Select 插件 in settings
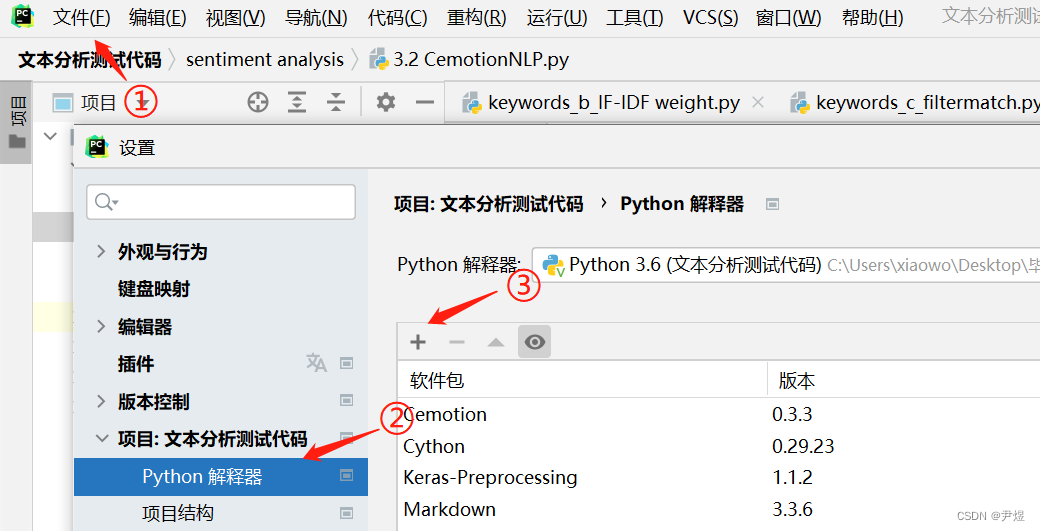 tap(135, 363)
